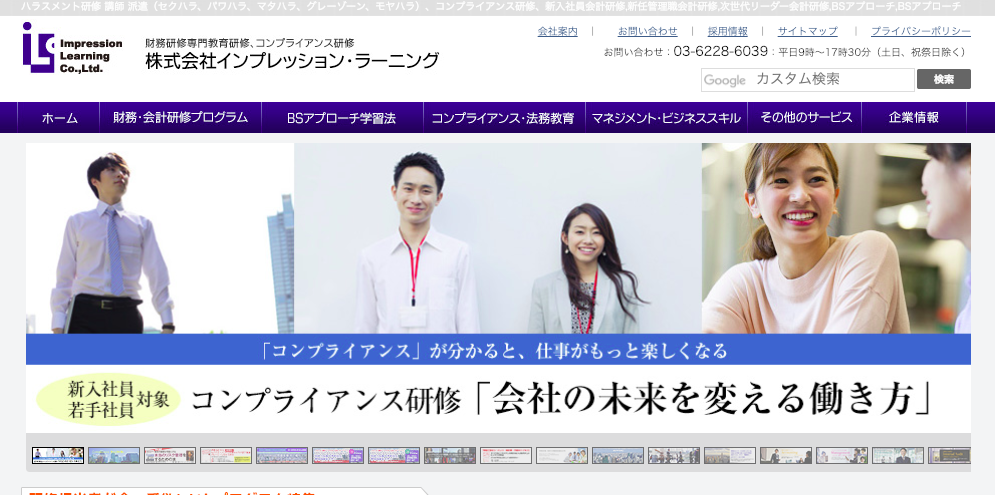Open the お問い合わせ link in header

click(647, 31)
